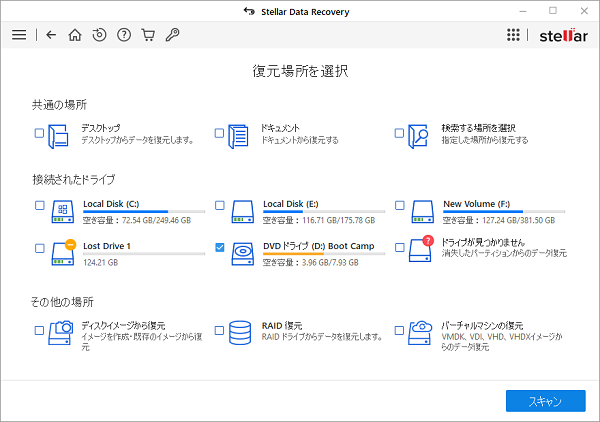Click the スキャン button
The image size is (600, 422).
click(546, 401)
